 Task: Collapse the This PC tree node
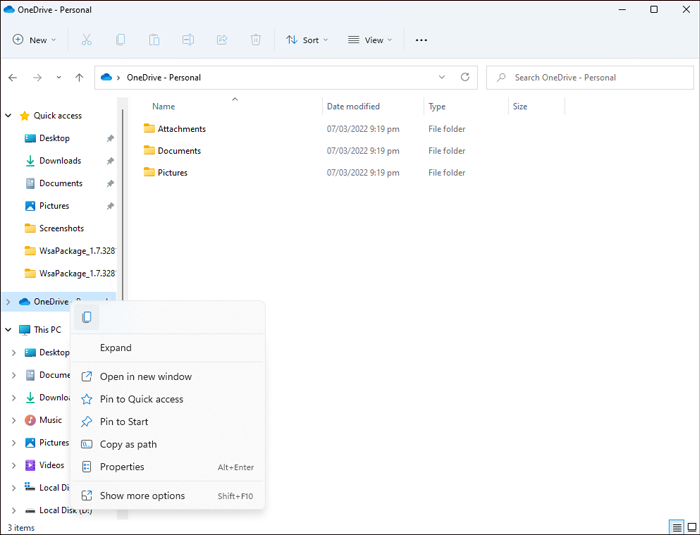click(8, 330)
